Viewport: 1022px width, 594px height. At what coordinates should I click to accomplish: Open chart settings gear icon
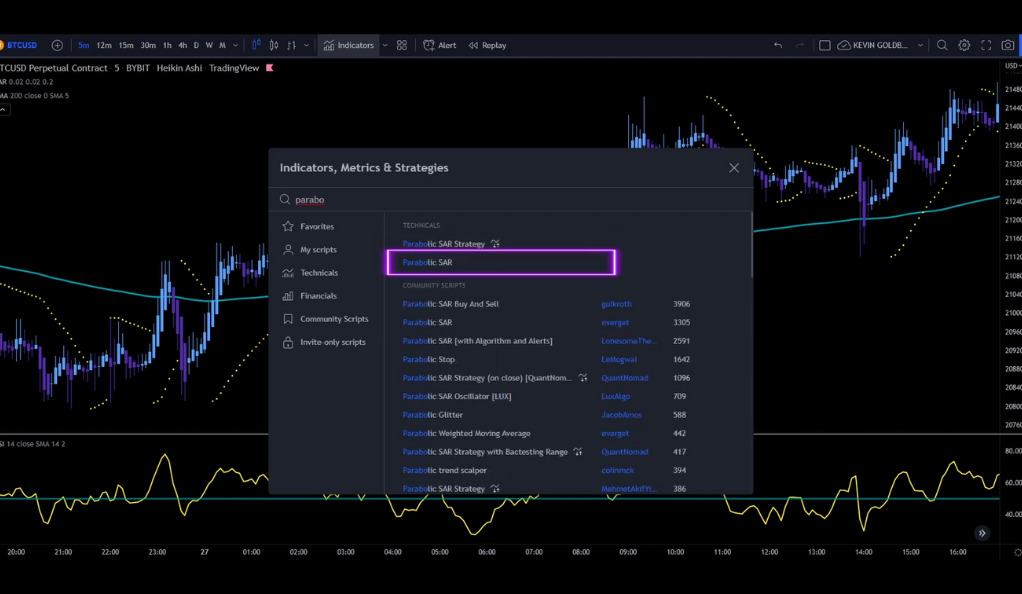click(964, 45)
